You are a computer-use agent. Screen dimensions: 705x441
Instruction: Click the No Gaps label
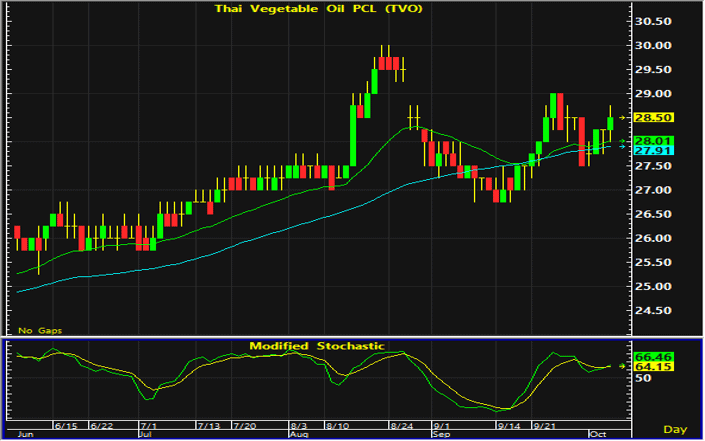click(x=40, y=330)
